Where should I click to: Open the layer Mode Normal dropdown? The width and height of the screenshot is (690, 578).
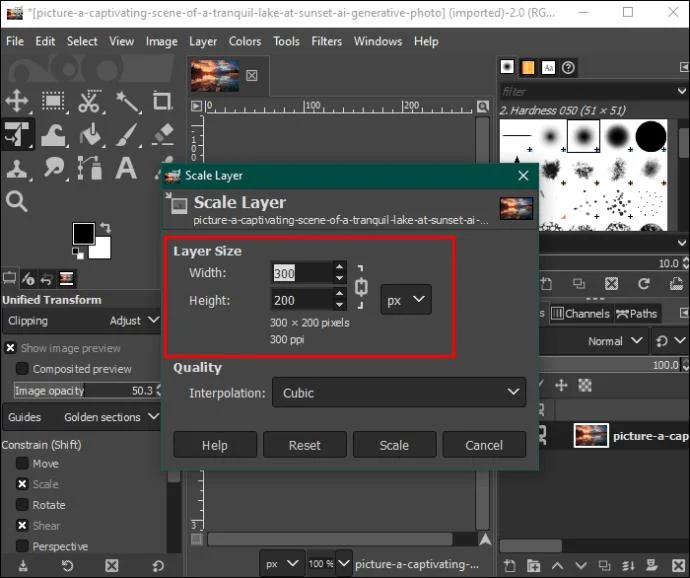point(594,341)
